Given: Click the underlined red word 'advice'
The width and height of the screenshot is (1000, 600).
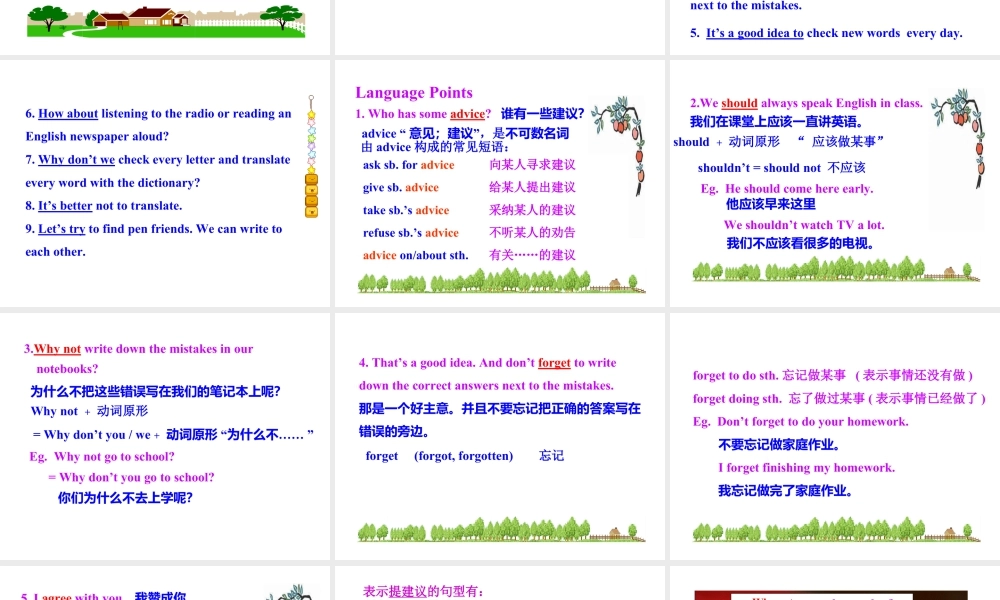Looking at the screenshot, I should pyautogui.click(x=467, y=114).
